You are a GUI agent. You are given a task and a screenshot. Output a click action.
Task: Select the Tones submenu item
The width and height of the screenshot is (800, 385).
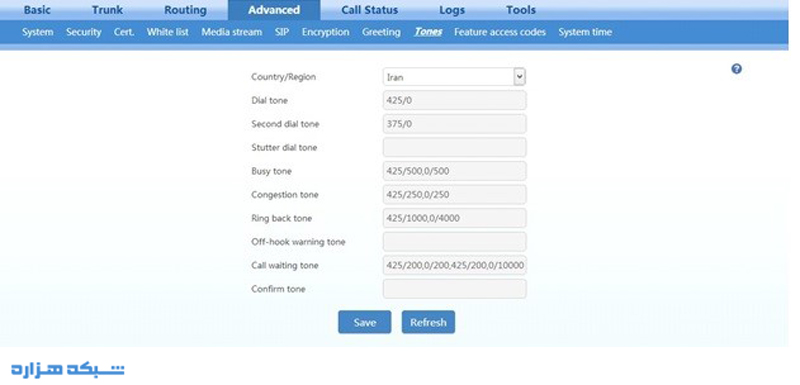[428, 32]
